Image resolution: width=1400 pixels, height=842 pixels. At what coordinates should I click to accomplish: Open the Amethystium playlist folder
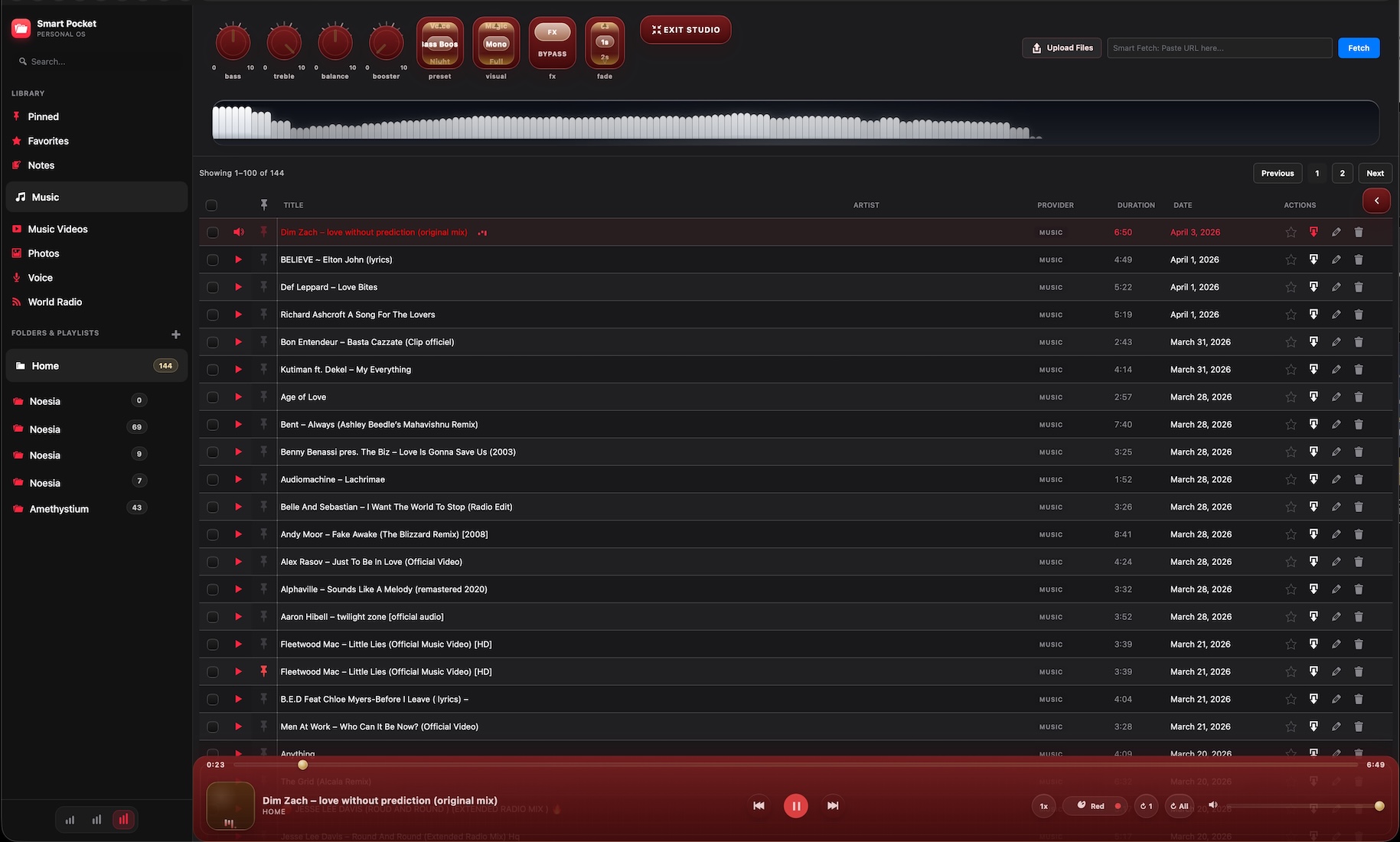tap(59, 509)
